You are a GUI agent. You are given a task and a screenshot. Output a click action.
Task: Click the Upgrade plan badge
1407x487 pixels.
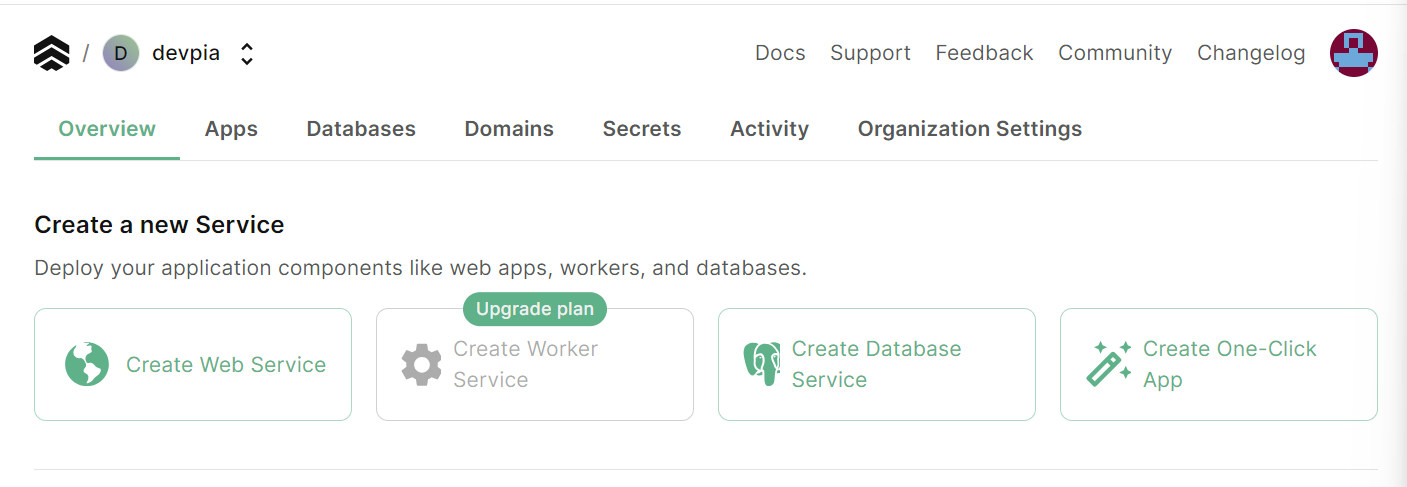point(535,309)
